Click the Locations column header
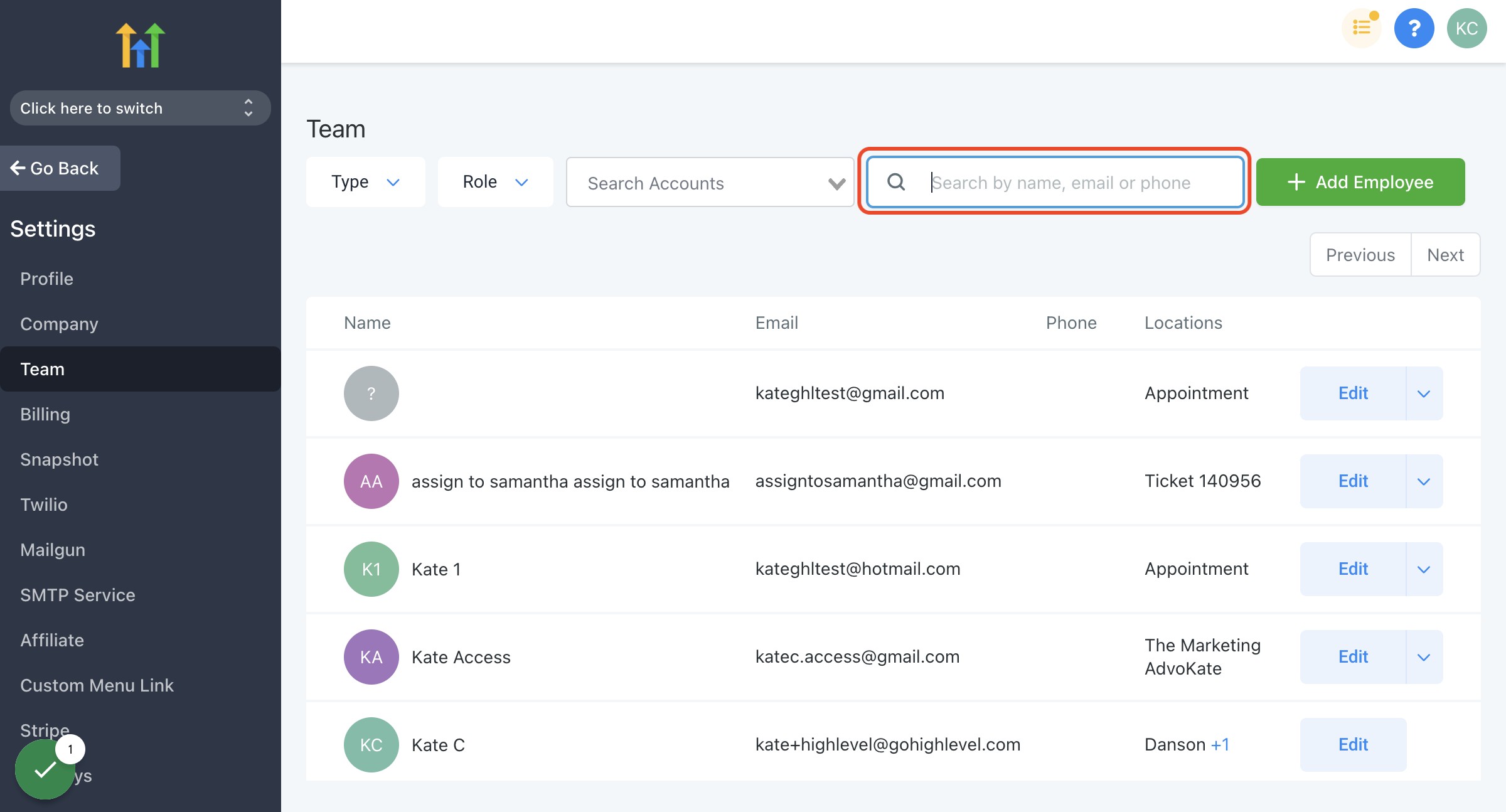This screenshot has width=1506, height=812. [x=1183, y=323]
